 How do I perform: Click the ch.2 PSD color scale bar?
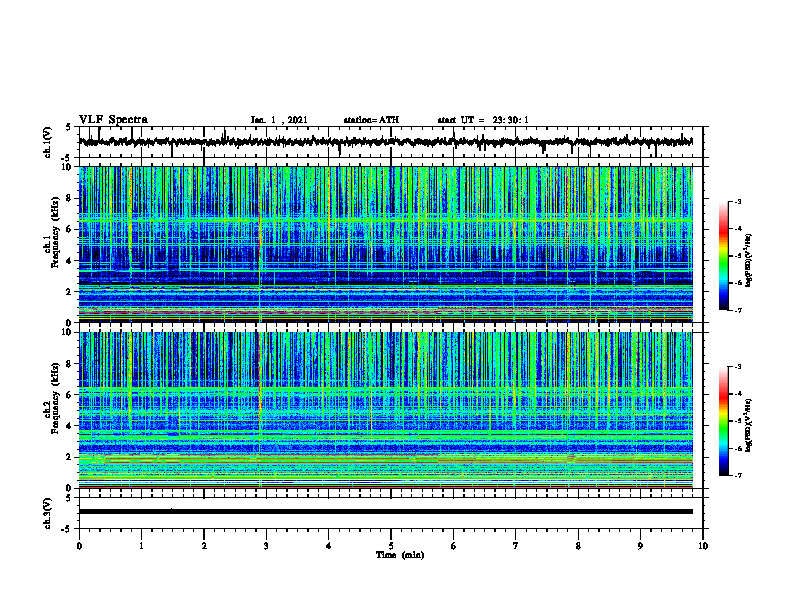(x=723, y=421)
